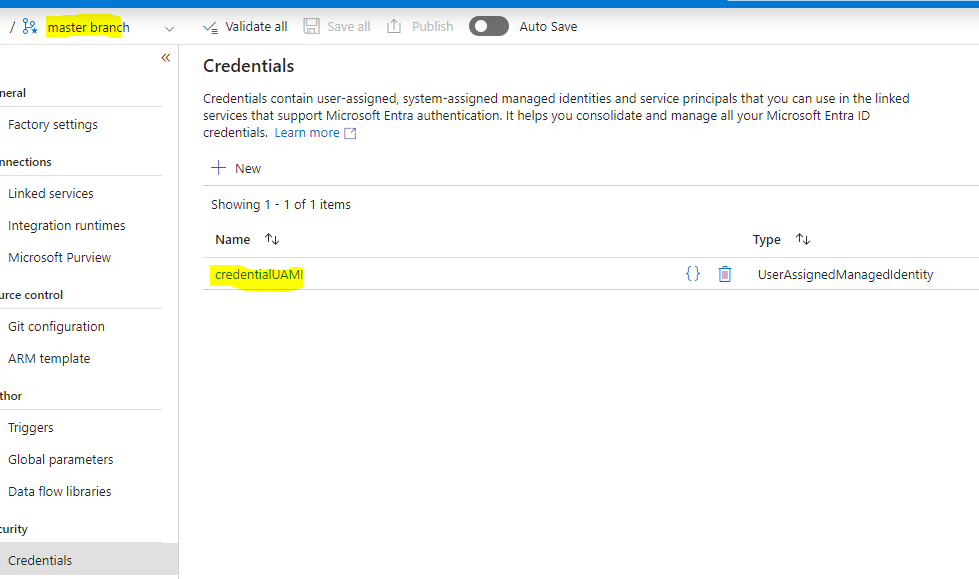Open ARM template from source control section

tap(48, 358)
